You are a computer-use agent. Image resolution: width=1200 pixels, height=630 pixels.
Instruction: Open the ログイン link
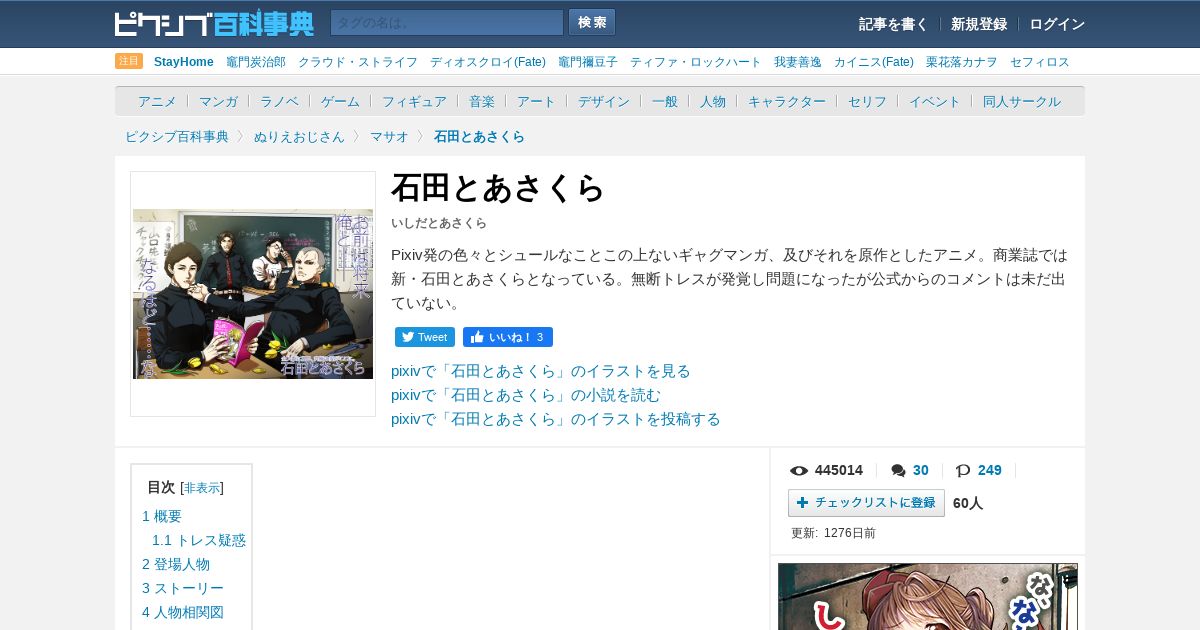click(x=1057, y=24)
